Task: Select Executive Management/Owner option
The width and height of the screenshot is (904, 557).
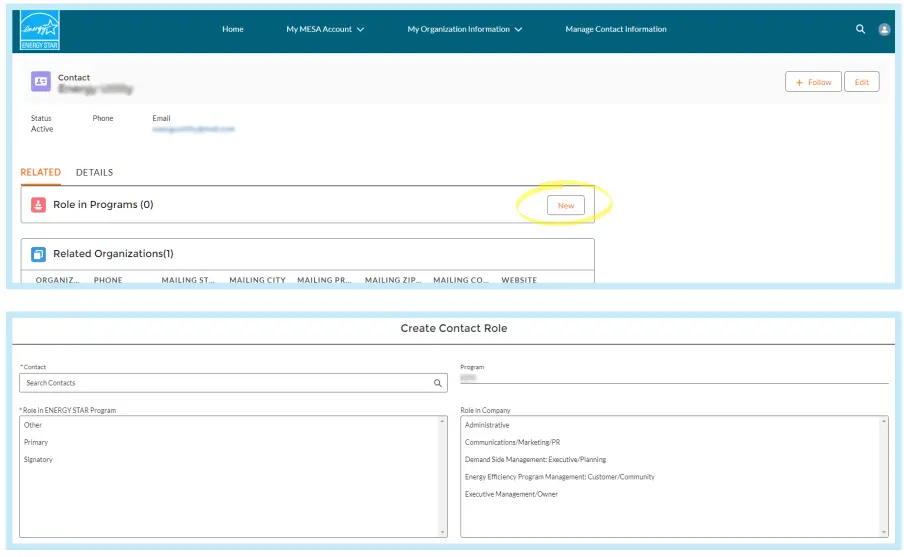Action: [x=511, y=494]
